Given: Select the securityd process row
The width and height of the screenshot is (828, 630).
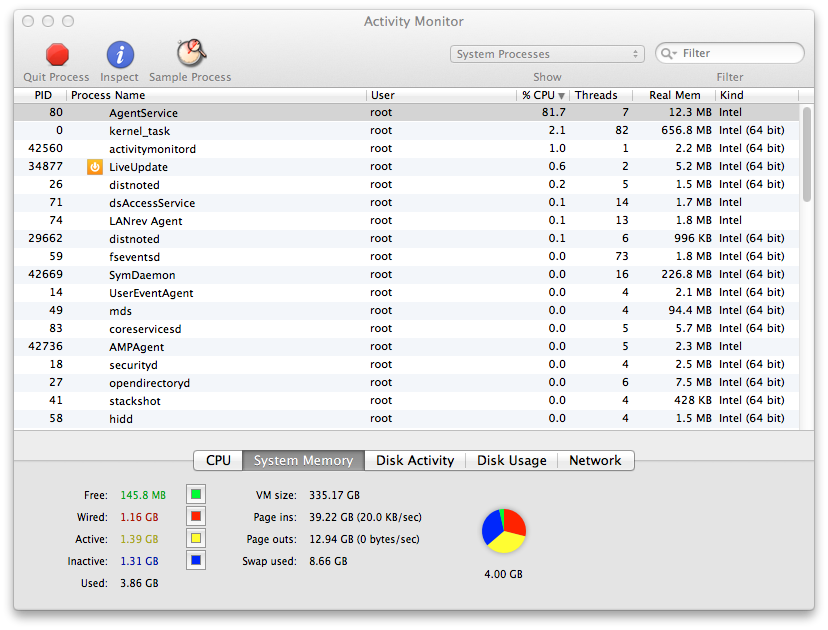Looking at the screenshot, I should (x=407, y=364).
